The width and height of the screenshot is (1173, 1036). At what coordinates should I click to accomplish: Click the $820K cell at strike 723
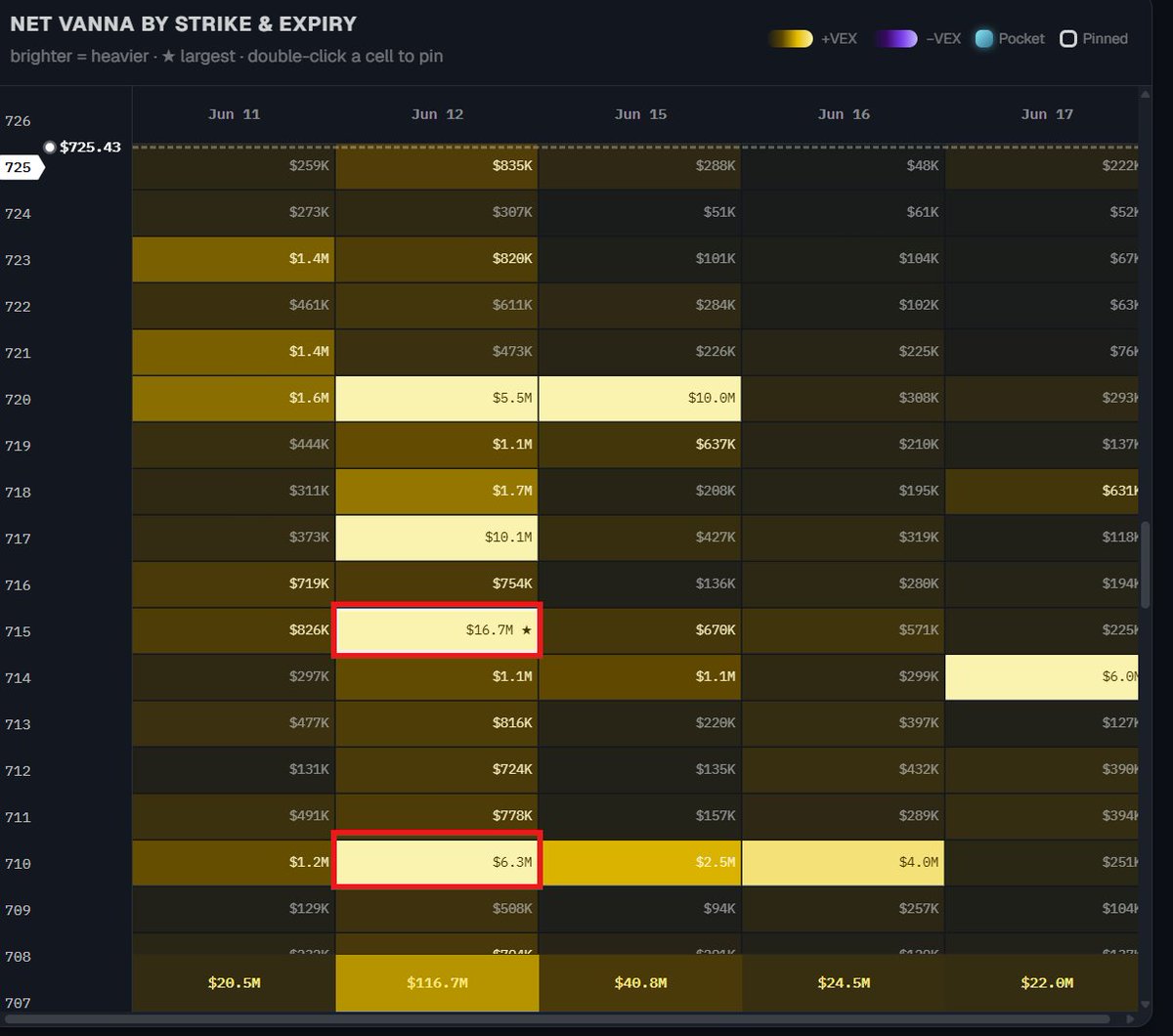pos(437,259)
